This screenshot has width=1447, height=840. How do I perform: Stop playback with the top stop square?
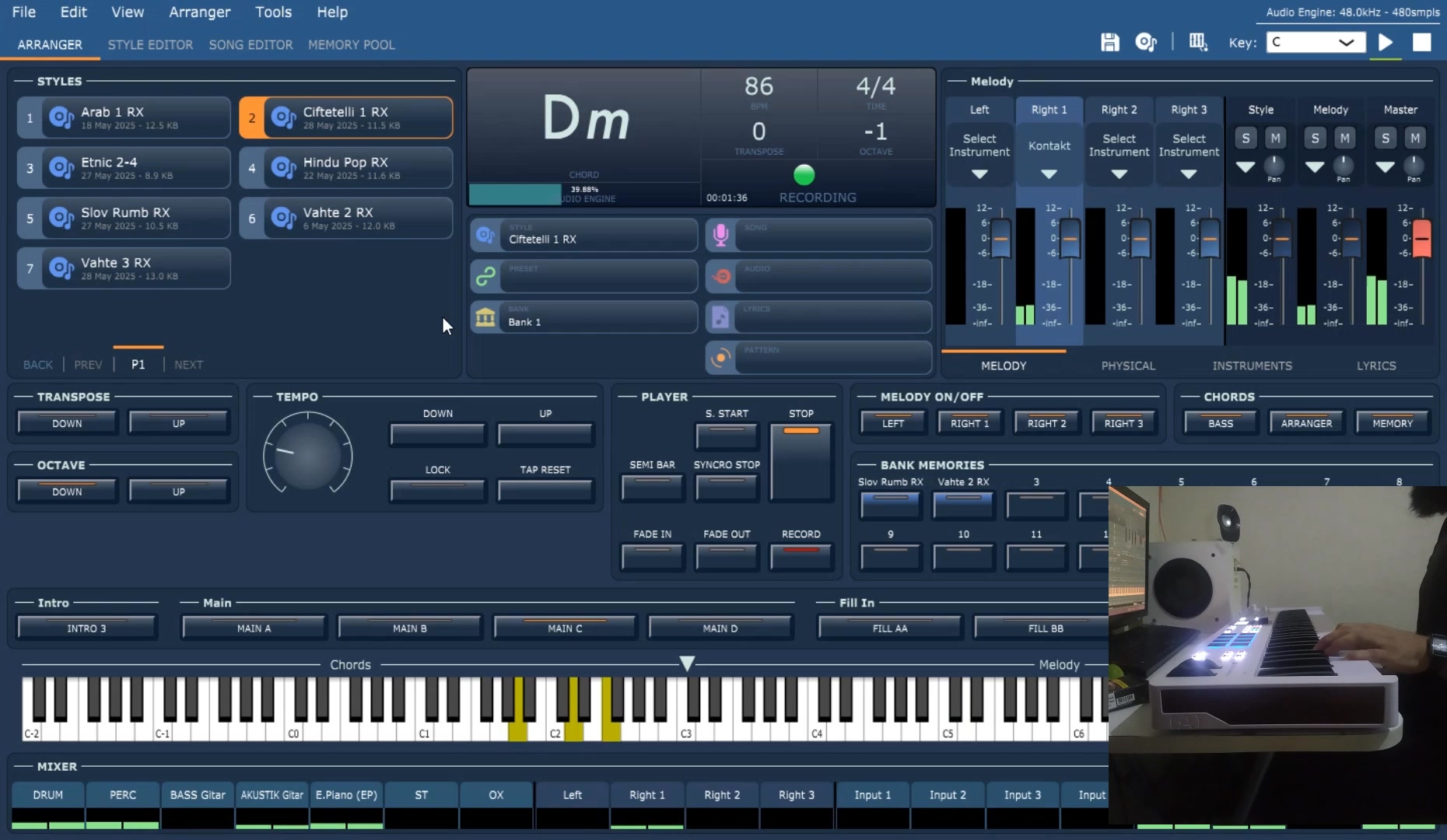[x=1421, y=42]
